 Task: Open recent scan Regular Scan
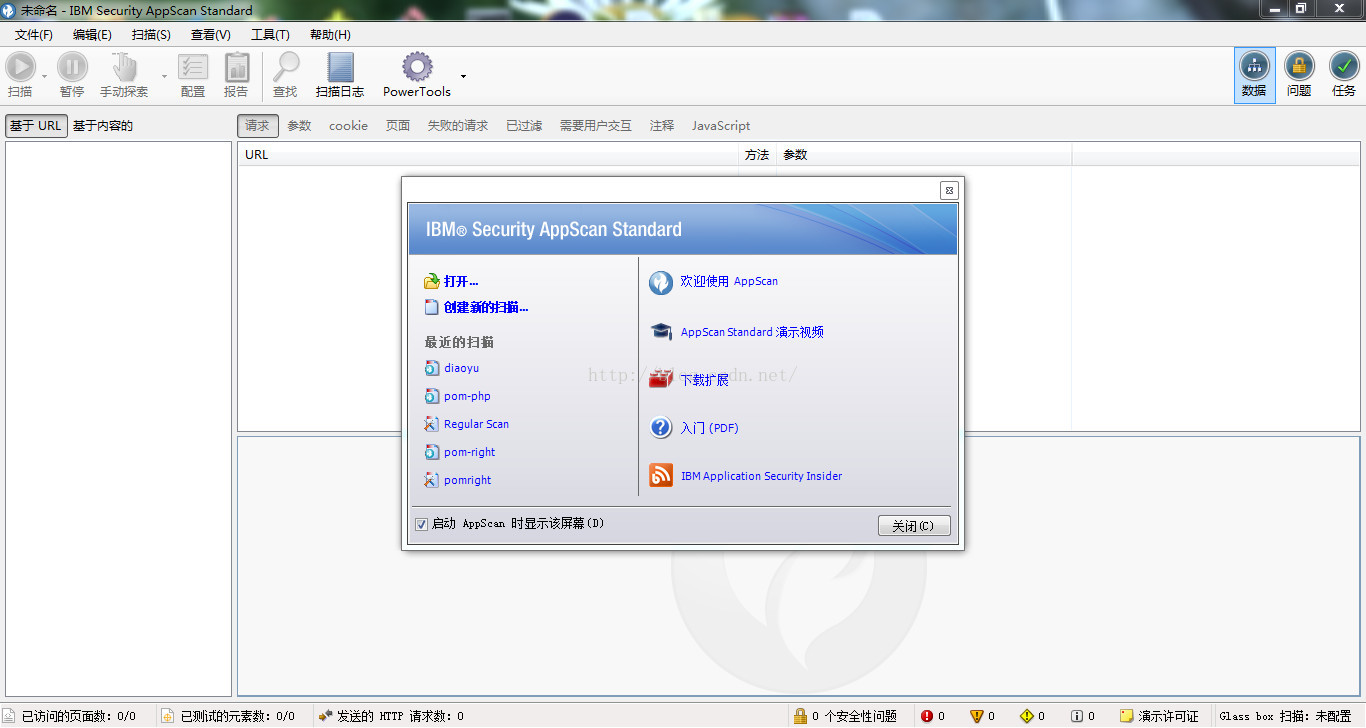pos(476,424)
